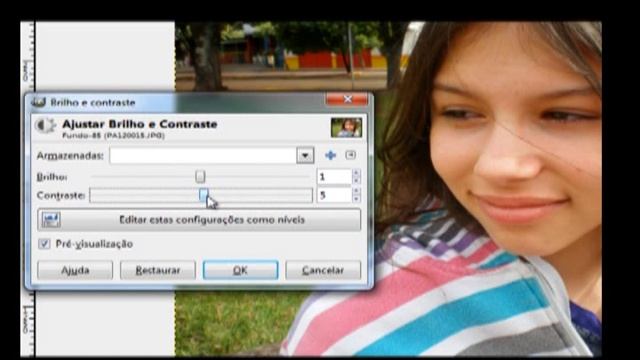Toggle the Pré-visualização checkbox
This screenshot has width=640, height=360.
(44, 244)
